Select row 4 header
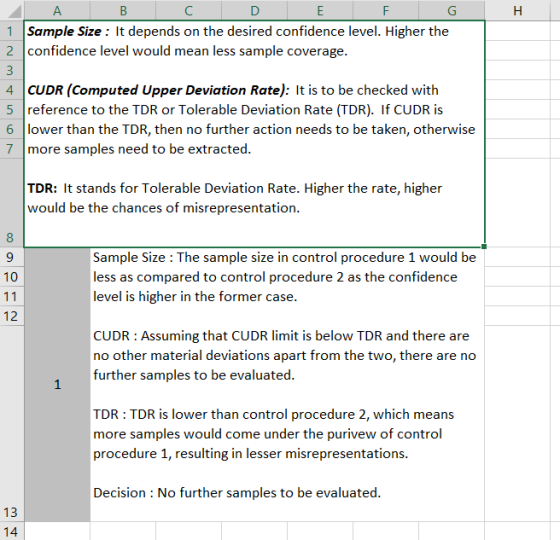The height and width of the screenshot is (540, 560). click(x=12, y=90)
